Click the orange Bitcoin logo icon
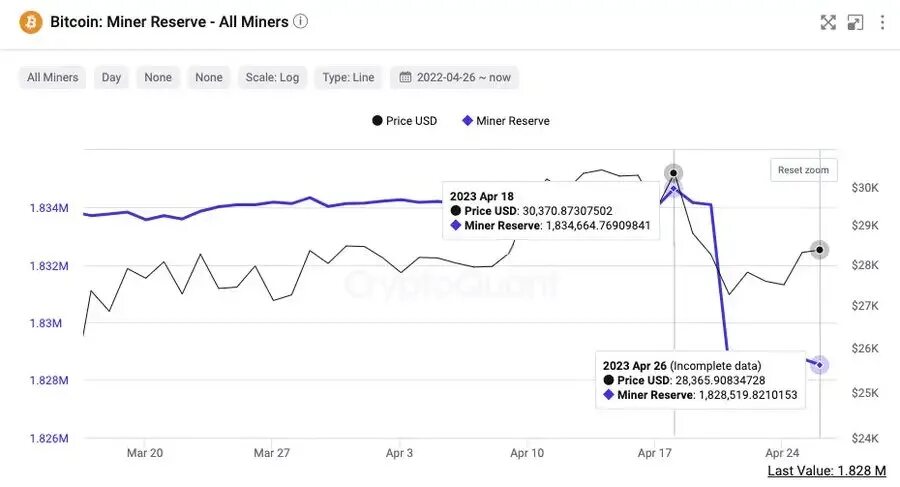 pos(31,22)
